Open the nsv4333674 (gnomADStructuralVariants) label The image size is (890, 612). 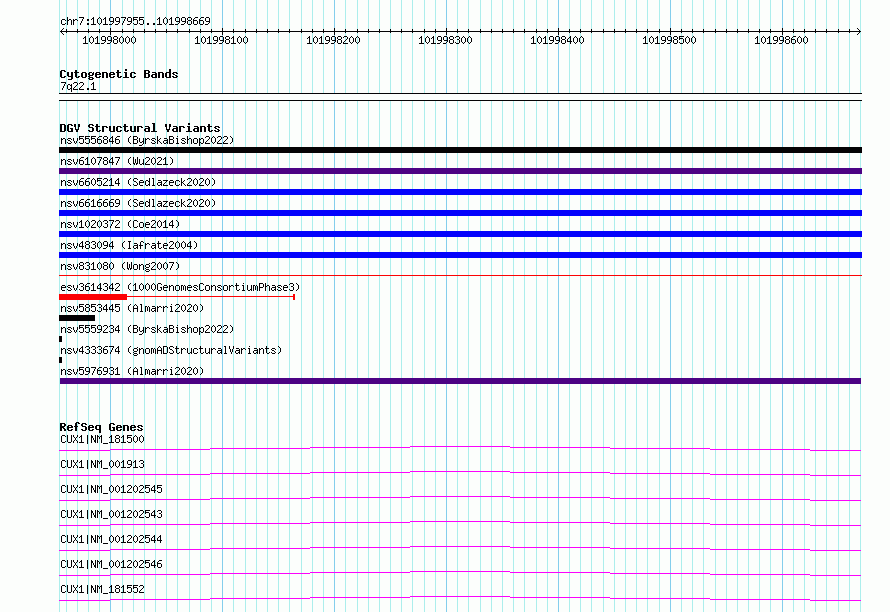pyautogui.click(x=171, y=350)
